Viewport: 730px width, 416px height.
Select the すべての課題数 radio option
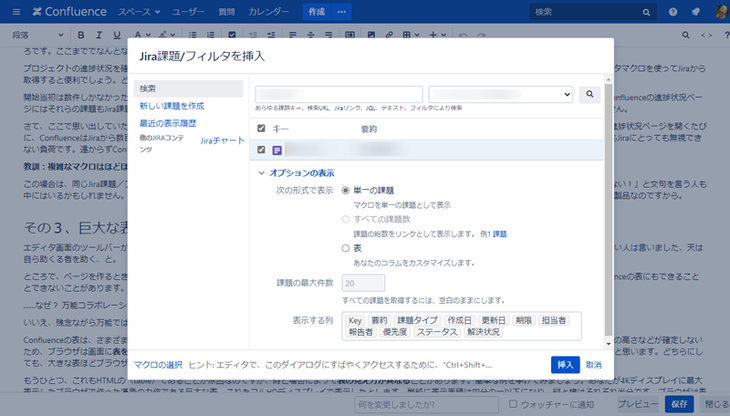pos(345,219)
